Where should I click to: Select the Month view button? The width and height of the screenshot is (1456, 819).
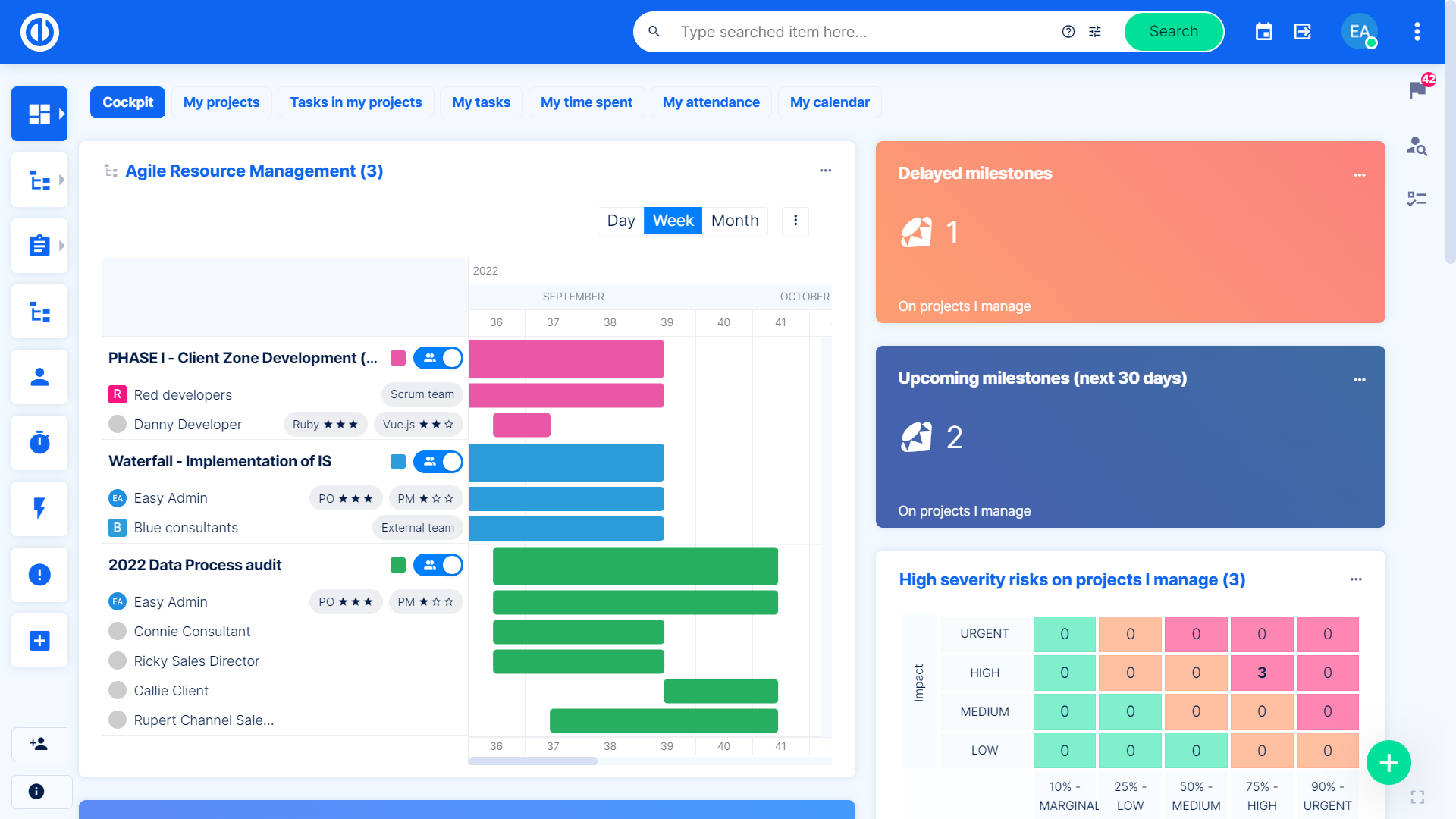click(734, 221)
